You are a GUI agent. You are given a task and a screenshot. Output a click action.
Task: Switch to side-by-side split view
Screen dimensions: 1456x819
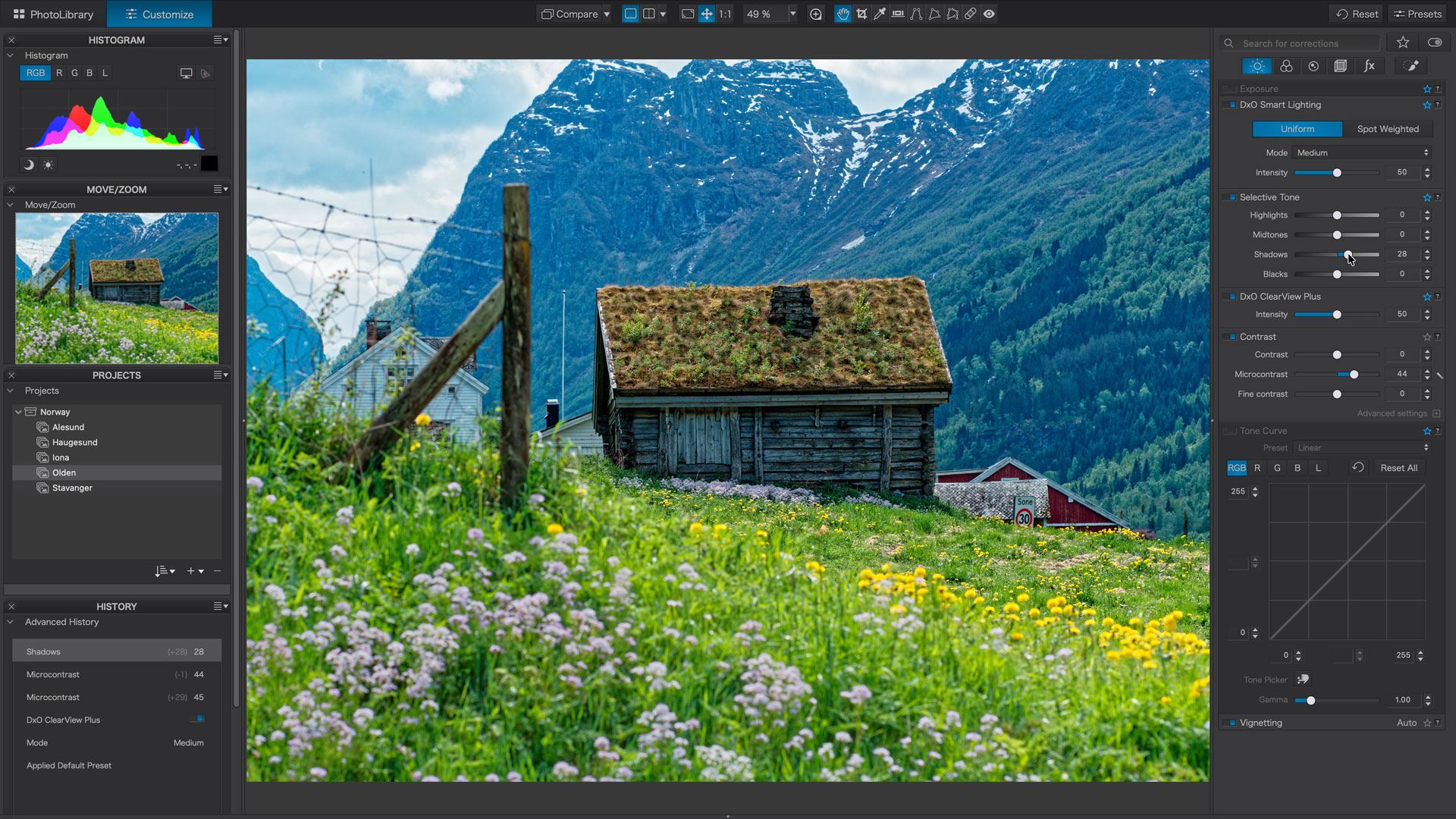tap(649, 14)
